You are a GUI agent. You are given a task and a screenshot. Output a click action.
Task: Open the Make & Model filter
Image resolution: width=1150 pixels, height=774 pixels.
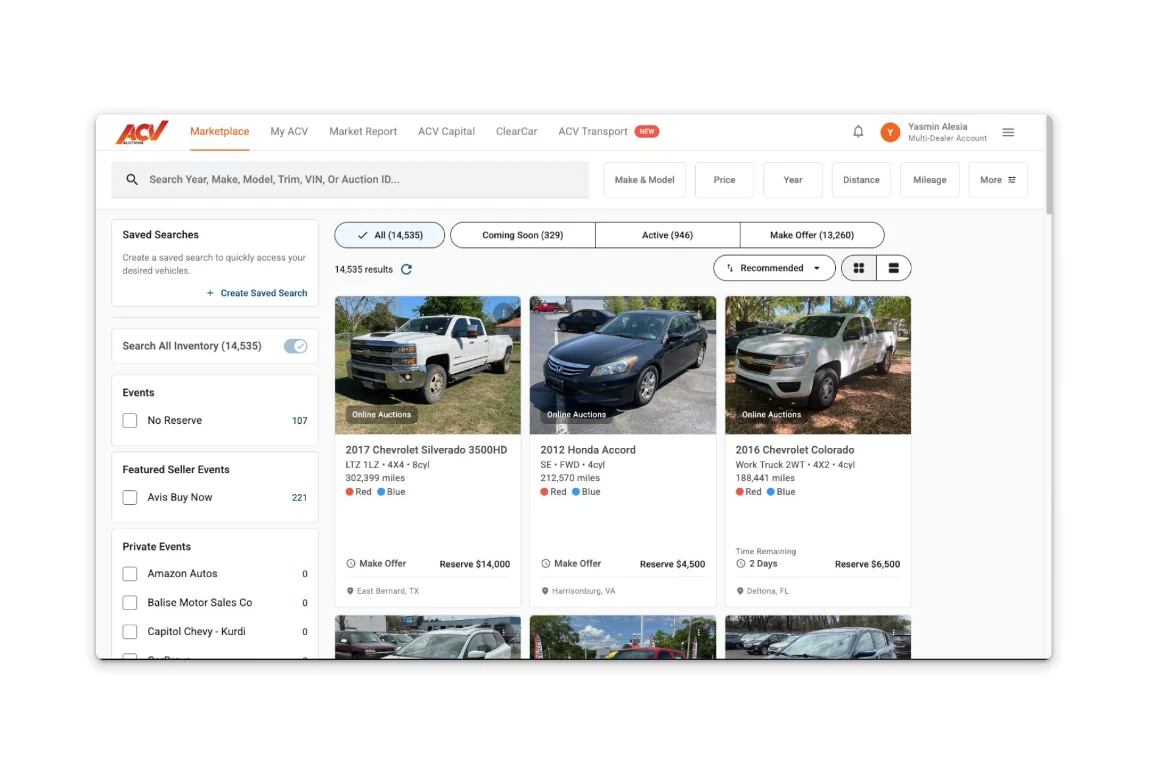click(x=645, y=180)
